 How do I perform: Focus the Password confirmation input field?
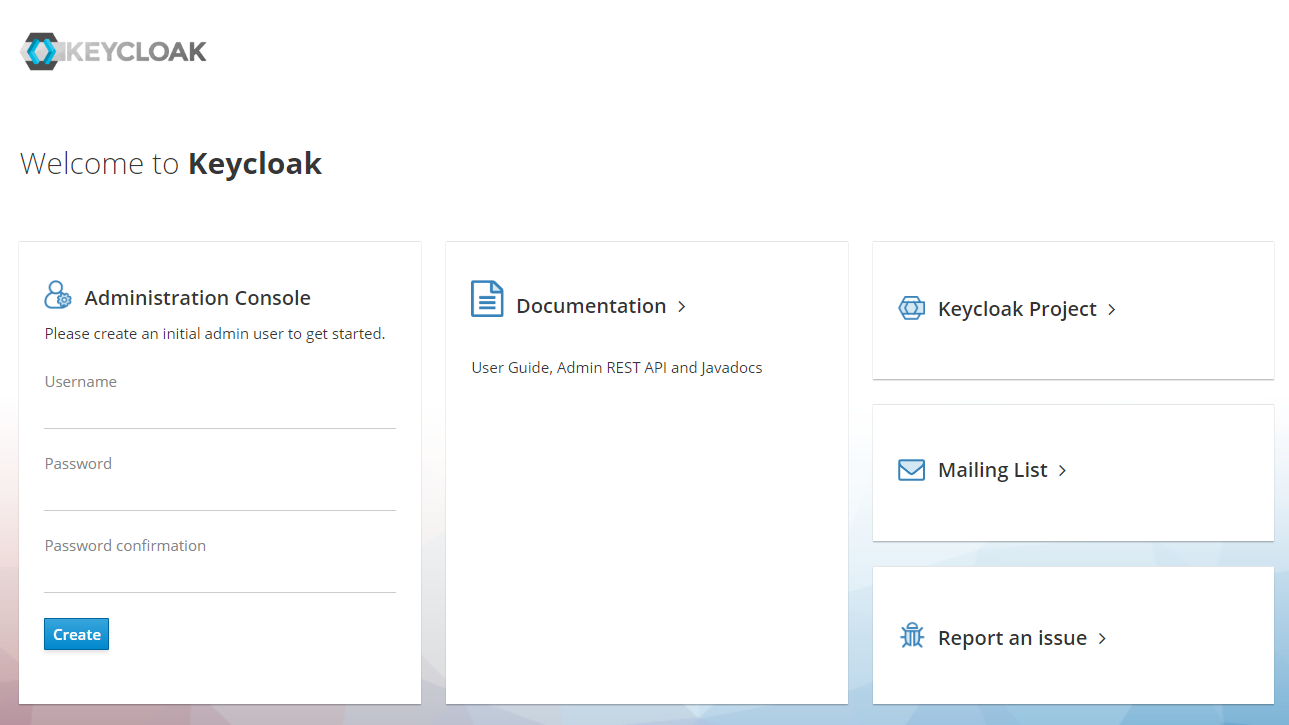[220, 577]
